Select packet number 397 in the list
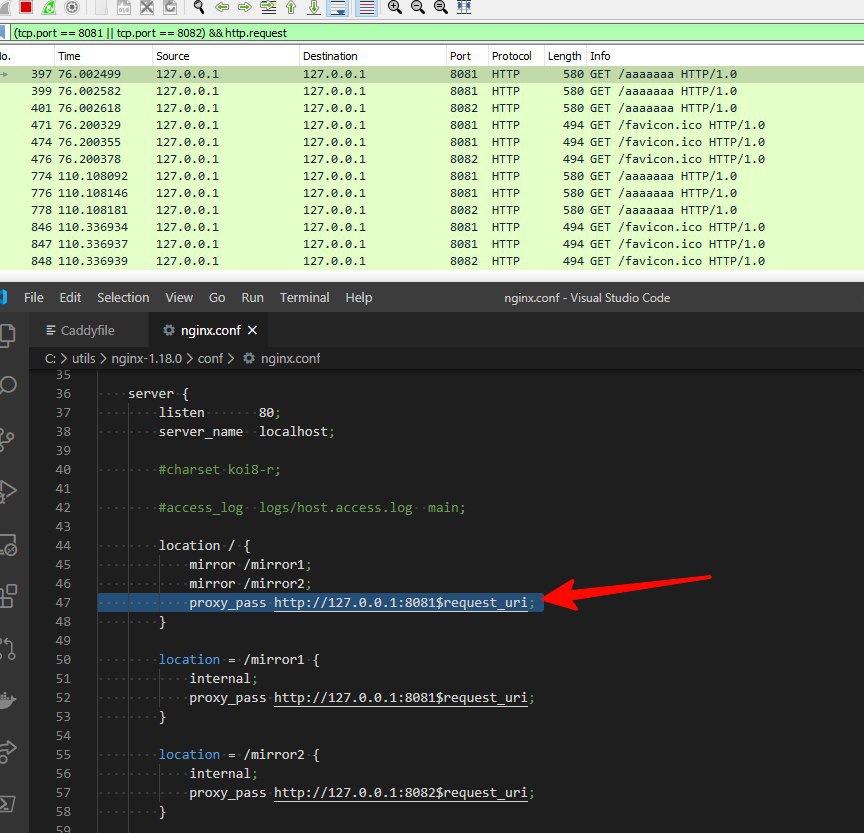 click(x=432, y=74)
